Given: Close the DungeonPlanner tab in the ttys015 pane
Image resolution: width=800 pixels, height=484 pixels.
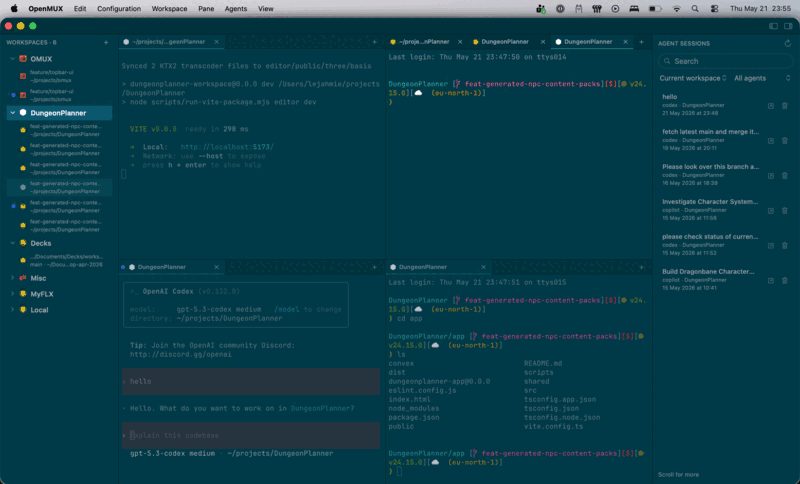Looking at the screenshot, I should tap(483, 267).
